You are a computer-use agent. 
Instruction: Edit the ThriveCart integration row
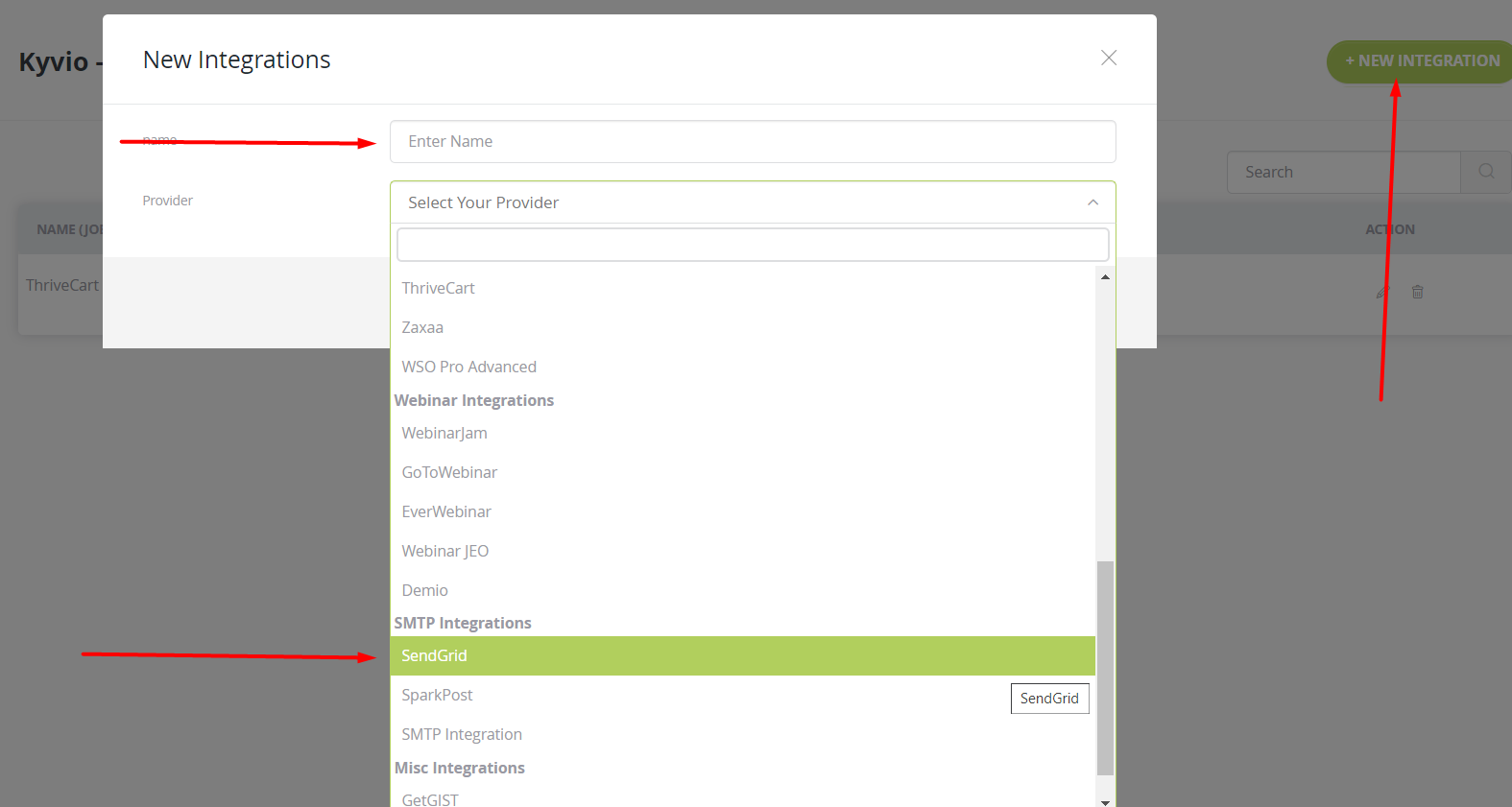tap(1382, 292)
